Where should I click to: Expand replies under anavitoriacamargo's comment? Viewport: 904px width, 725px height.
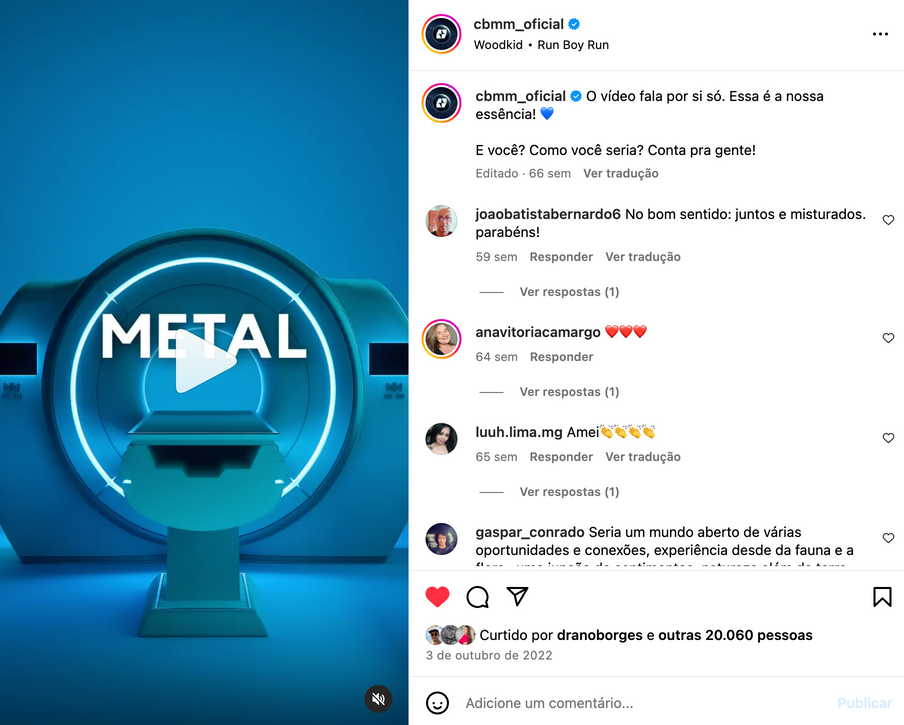coord(569,392)
